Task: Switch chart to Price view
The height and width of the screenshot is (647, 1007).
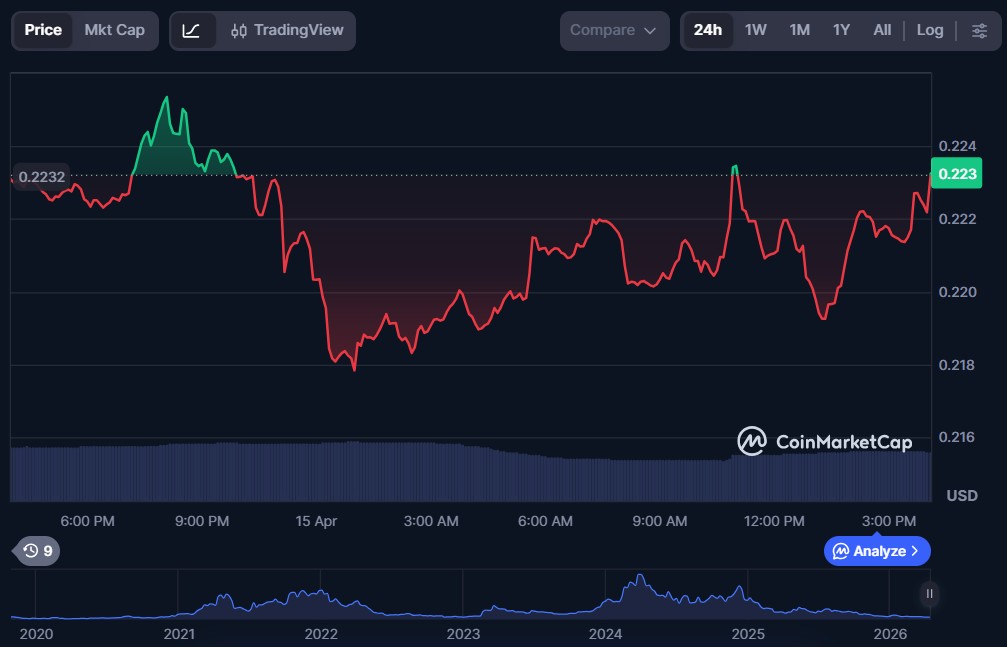Action: tap(43, 31)
